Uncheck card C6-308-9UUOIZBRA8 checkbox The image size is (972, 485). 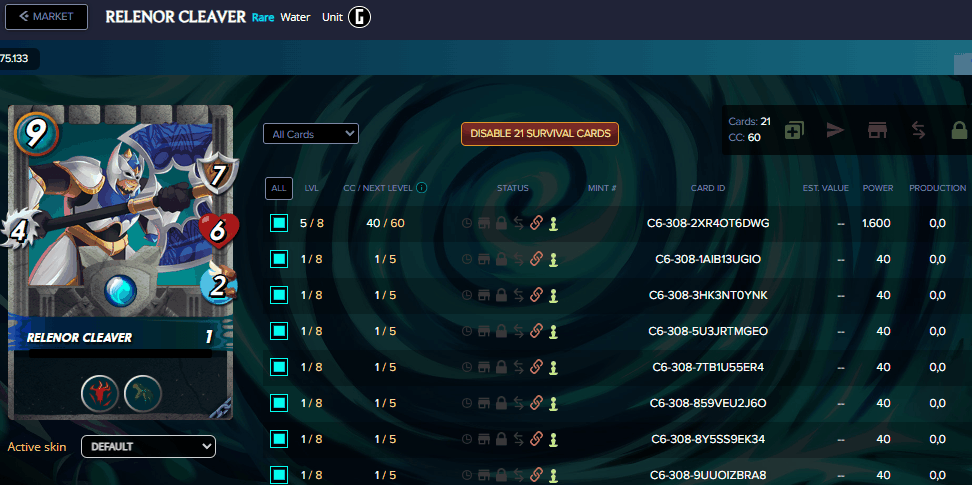[279, 475]
